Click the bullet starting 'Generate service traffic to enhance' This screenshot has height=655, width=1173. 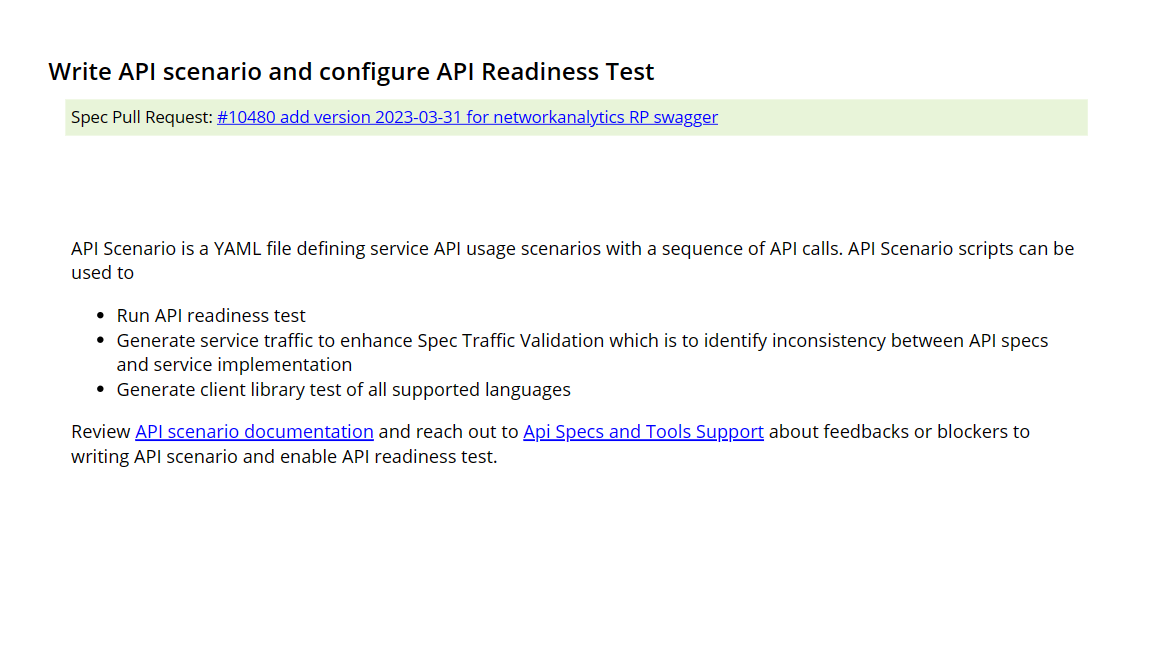(x=582, y=352)
